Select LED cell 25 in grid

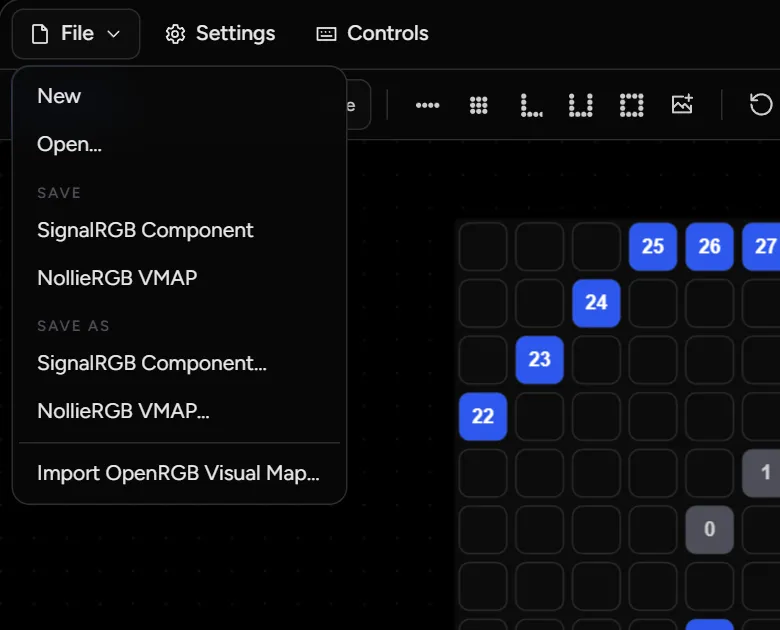coord(653,246)
